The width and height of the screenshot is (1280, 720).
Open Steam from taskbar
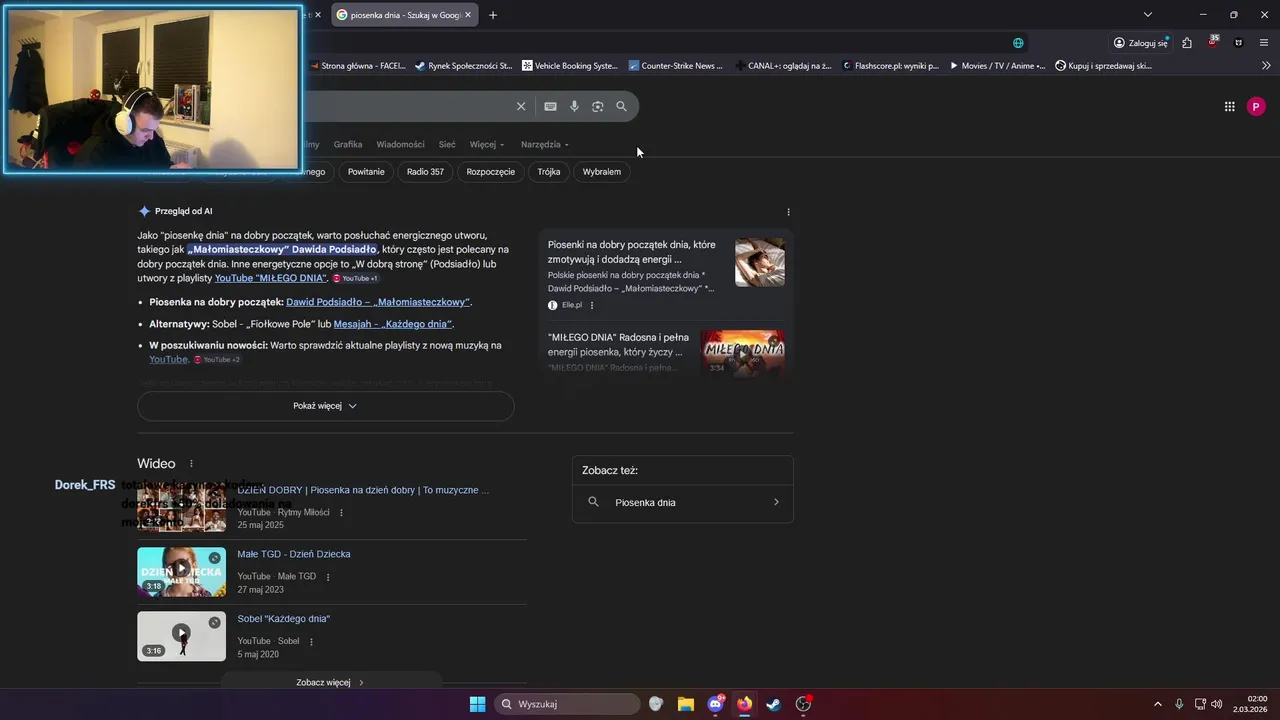point(773,704)
